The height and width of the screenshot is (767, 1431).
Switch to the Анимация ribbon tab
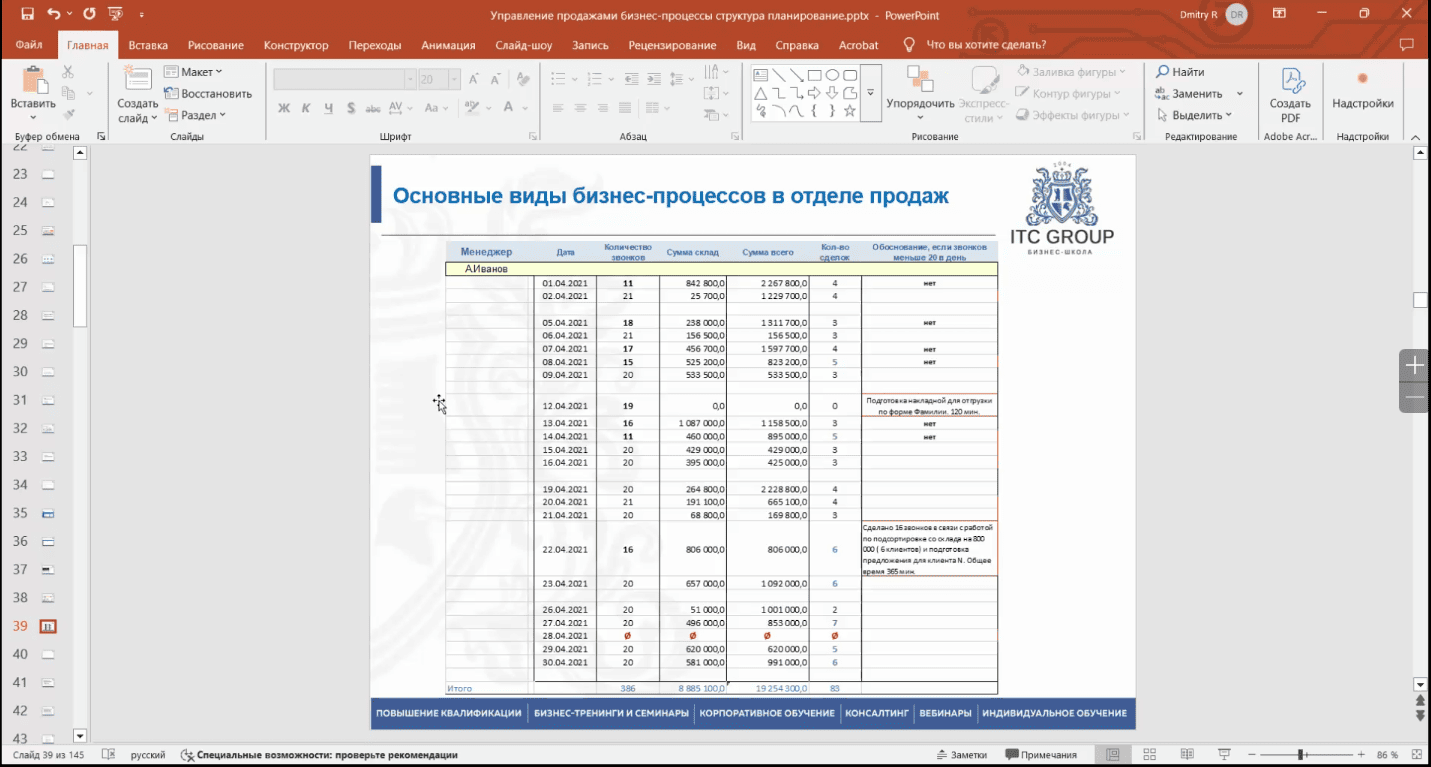[x=448, y=45]
